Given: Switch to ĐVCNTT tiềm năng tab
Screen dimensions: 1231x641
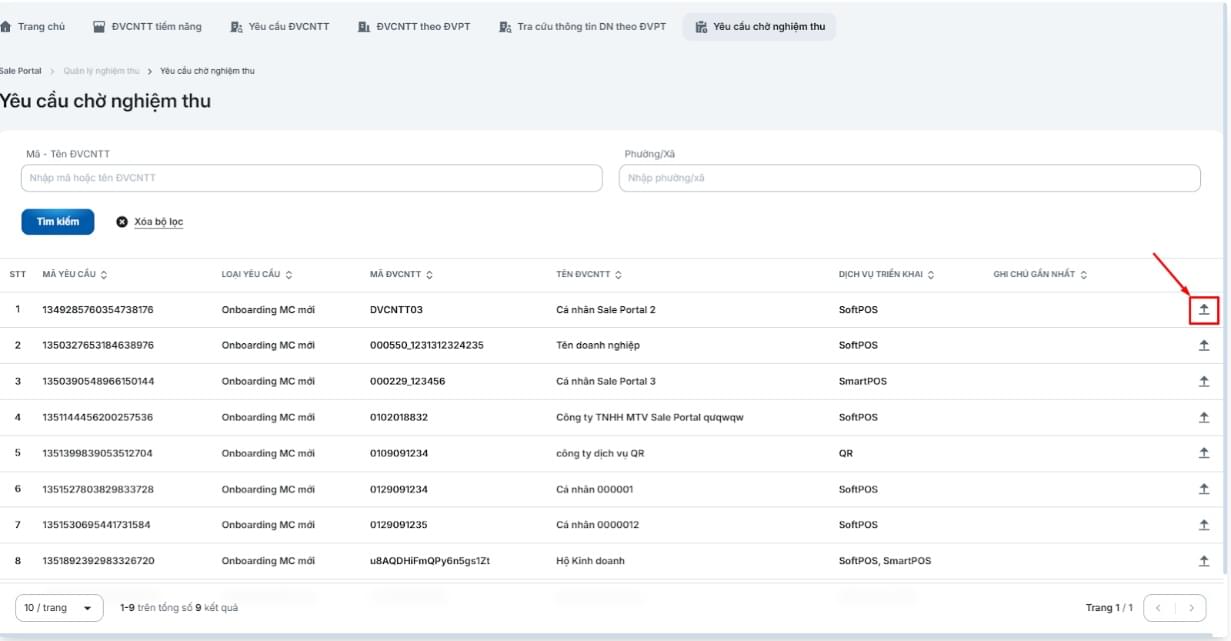Looking at the screenshot, I should [x=147, y=27].
